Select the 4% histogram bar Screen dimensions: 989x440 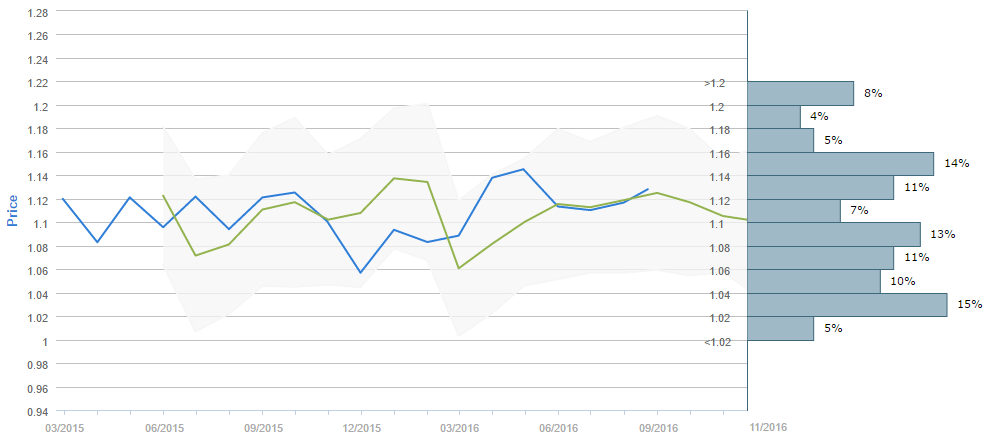click(x=773, y=116)
